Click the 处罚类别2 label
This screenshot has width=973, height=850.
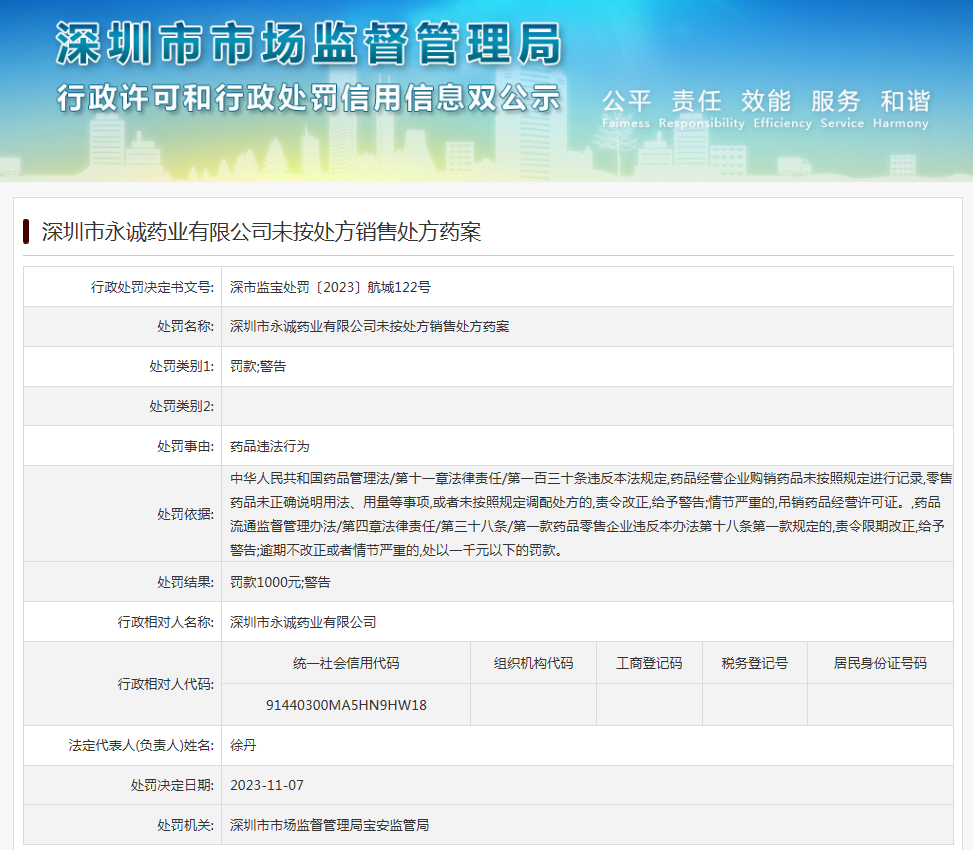181,406
